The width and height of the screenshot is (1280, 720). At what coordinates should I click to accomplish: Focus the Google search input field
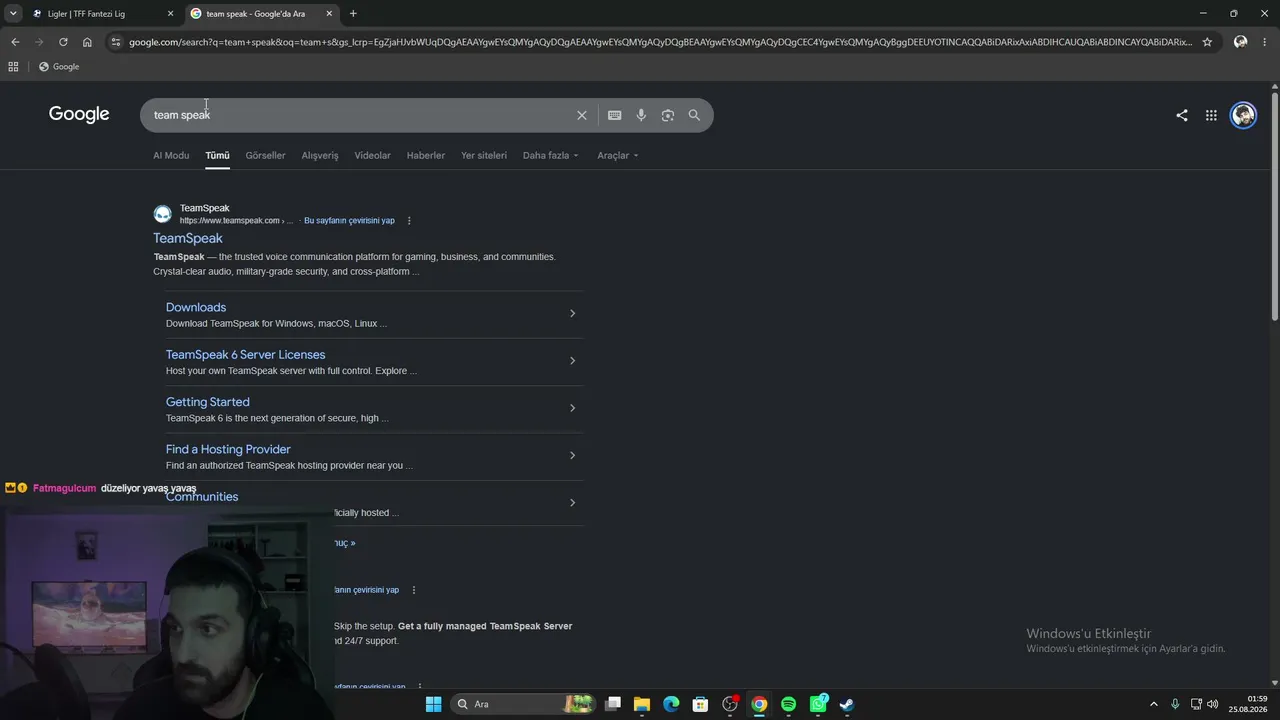pos(360,115)
